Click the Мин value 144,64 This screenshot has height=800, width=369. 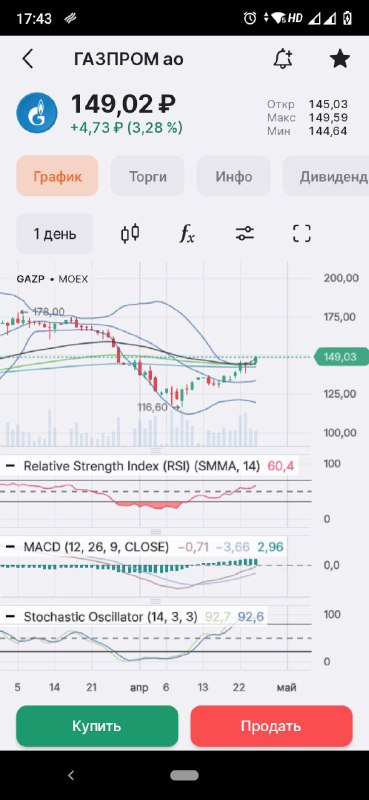click(328, 131)
